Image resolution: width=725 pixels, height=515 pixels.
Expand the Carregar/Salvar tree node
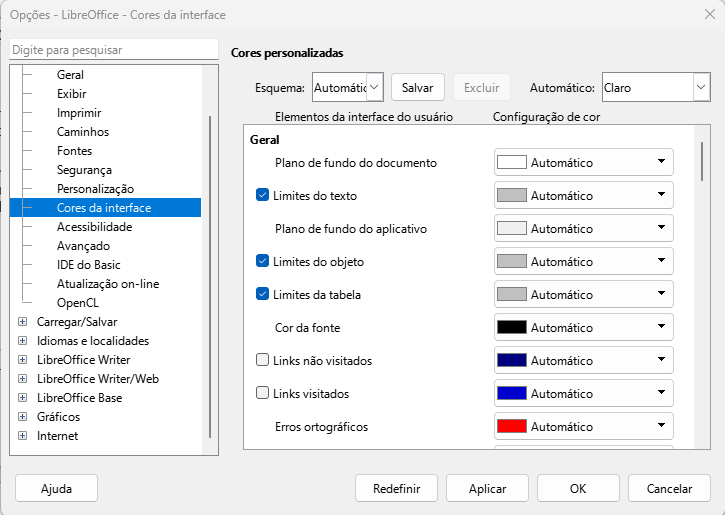click(x=22, y=322)
